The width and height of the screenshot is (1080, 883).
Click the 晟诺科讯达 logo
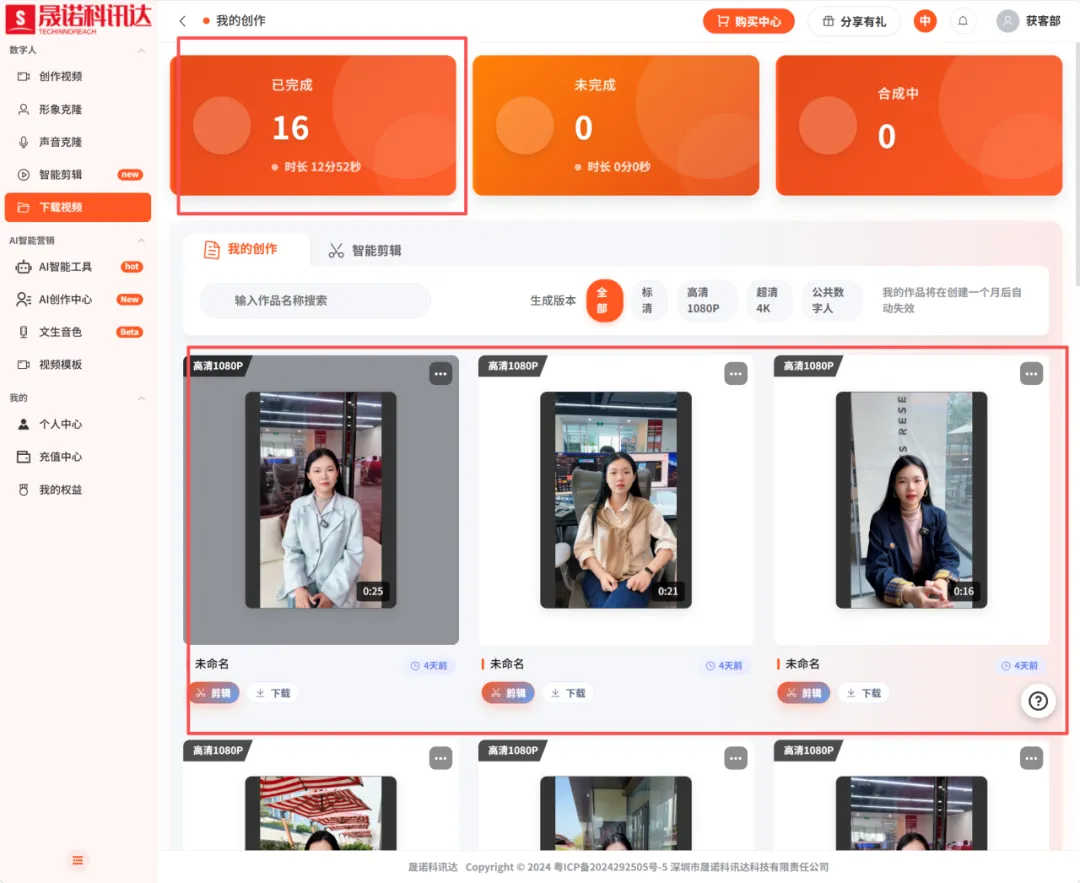coord(78,19)
